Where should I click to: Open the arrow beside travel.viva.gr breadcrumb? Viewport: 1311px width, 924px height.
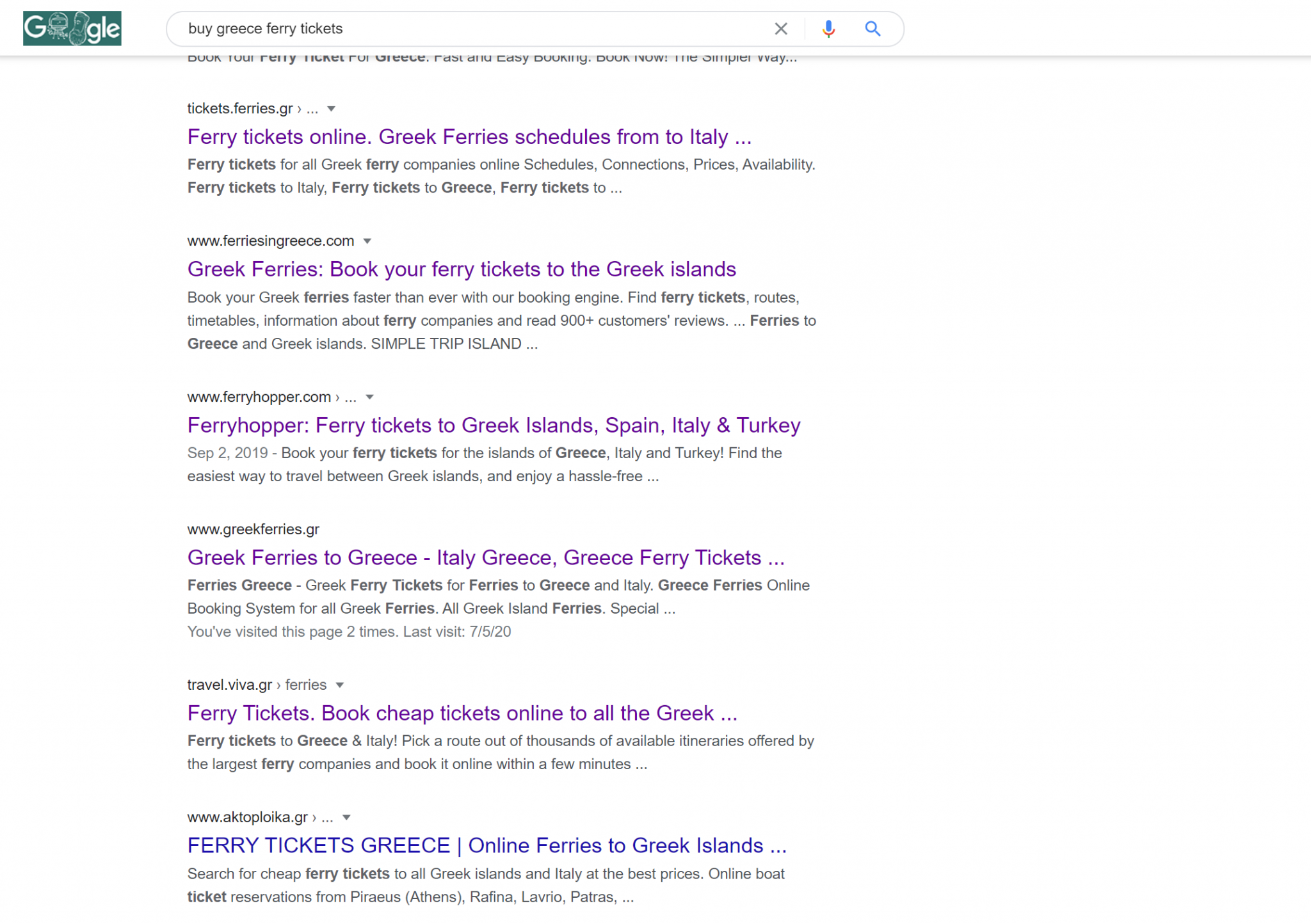(340, 685)
